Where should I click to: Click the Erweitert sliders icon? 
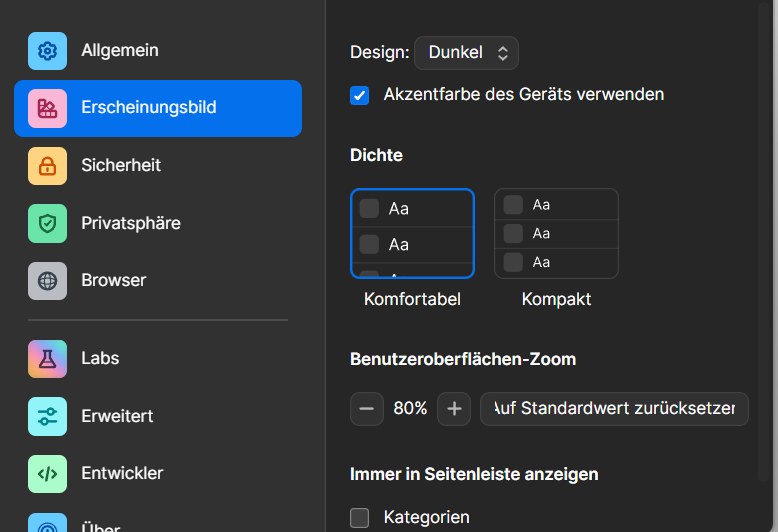coord(47,417)
